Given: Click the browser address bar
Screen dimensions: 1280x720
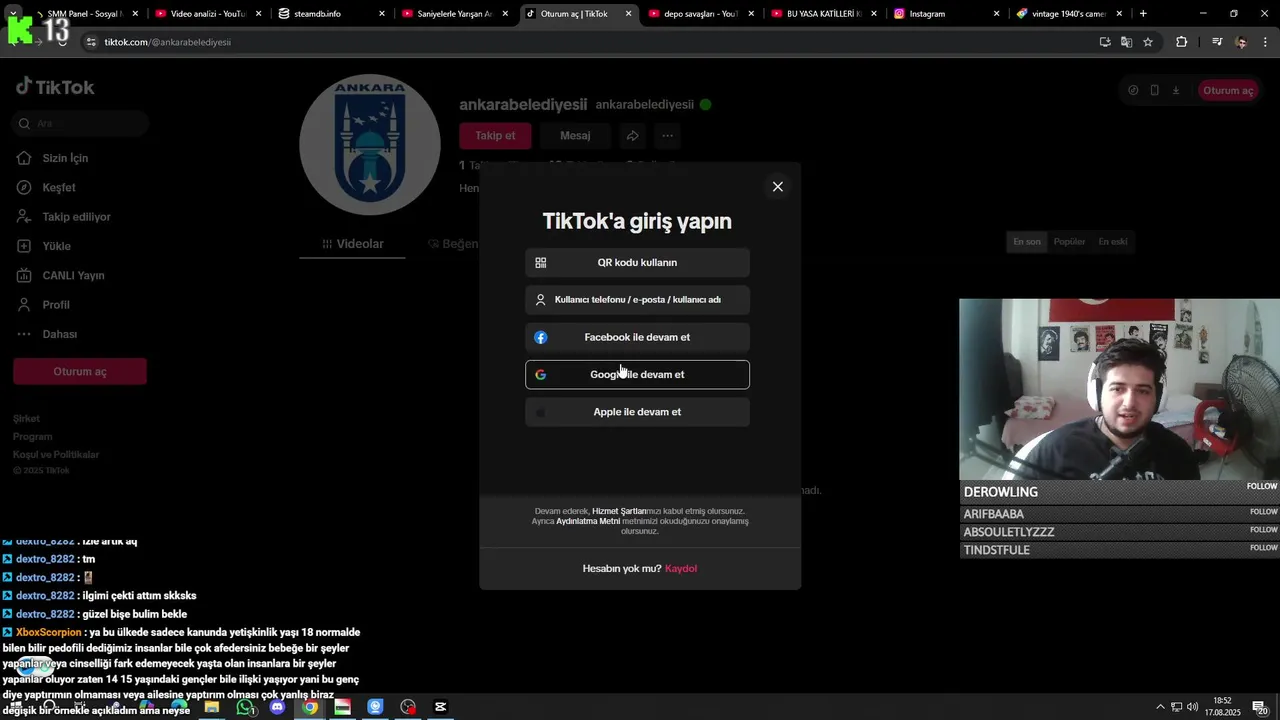Looking at the screenshot, I should point(590,42).
